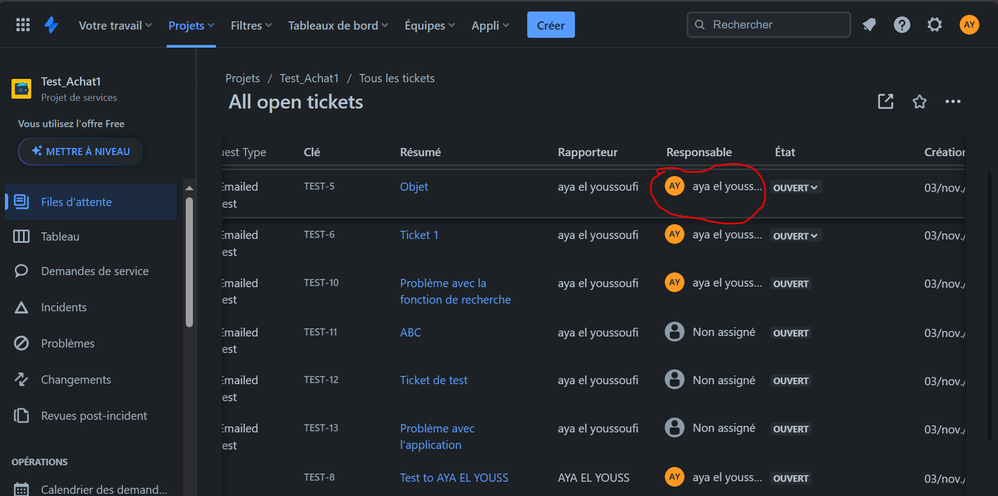Star this queue as favorite
The width and height of the screenshot is (998, 496).
click(x=919, y=102)
